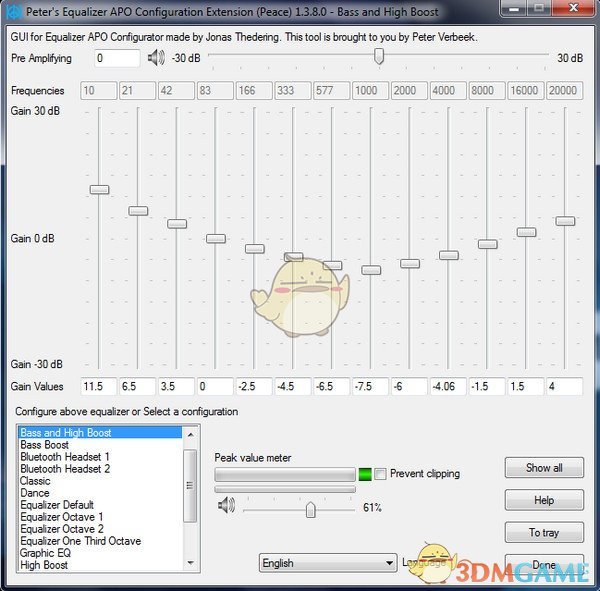Screen dimensions: 600x591
Task: Click the configuration list scroll-up arrow
Action: 190,434
